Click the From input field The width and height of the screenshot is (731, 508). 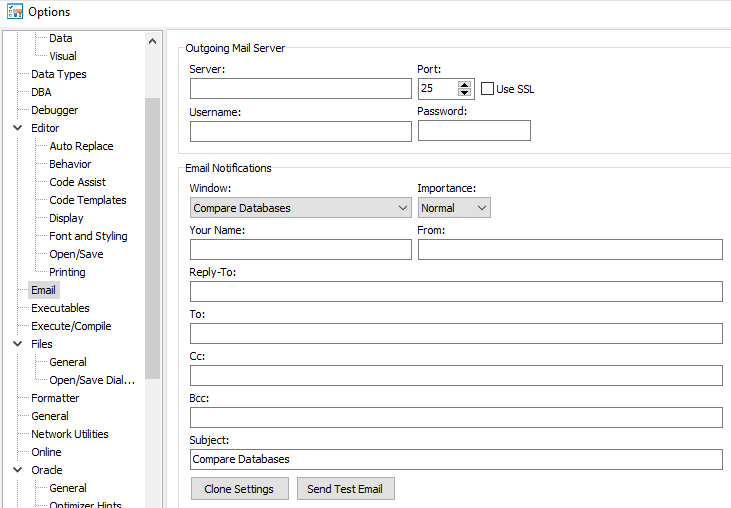coord(570,249)
